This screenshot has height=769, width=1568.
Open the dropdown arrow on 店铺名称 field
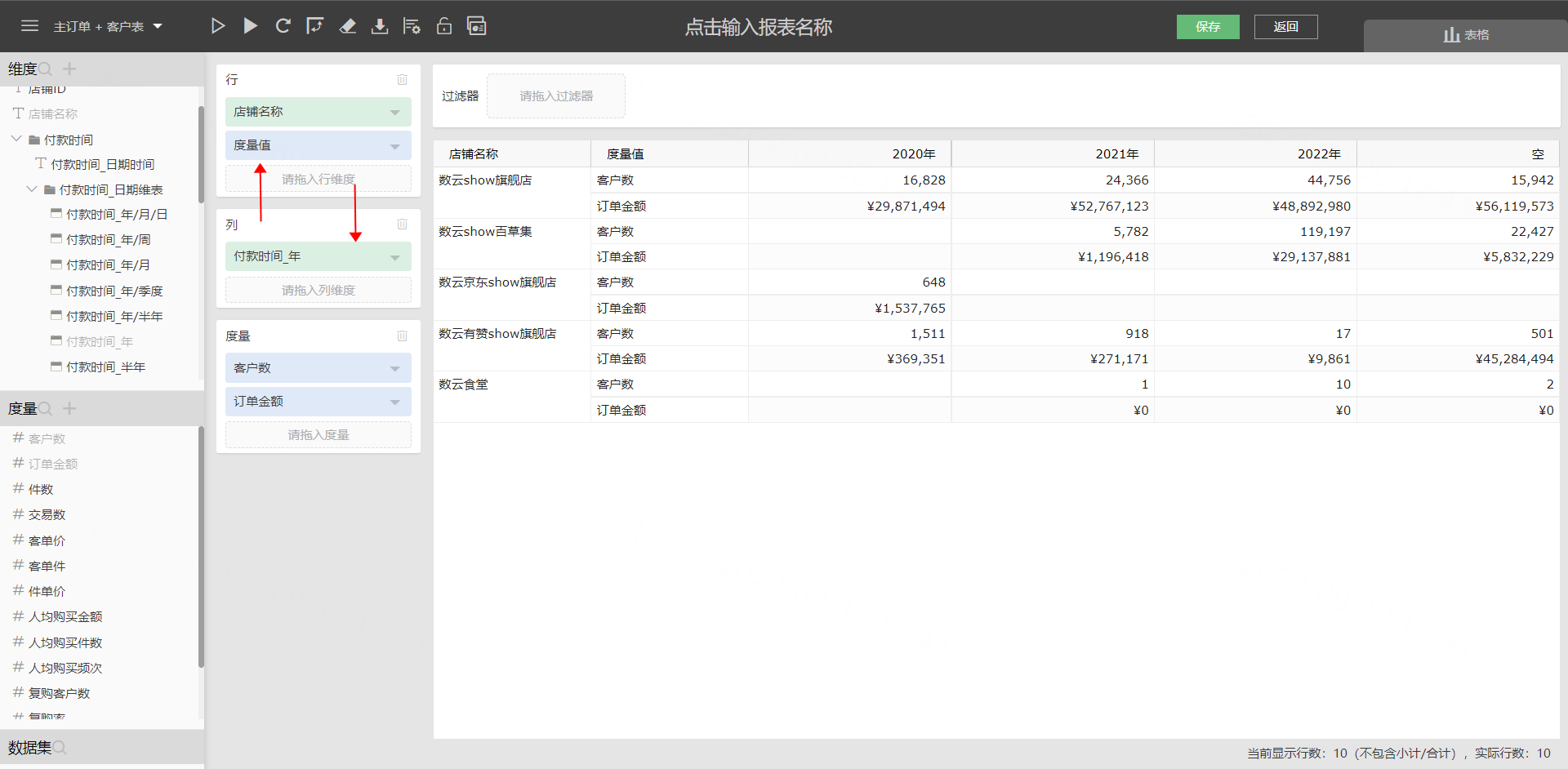395,112
